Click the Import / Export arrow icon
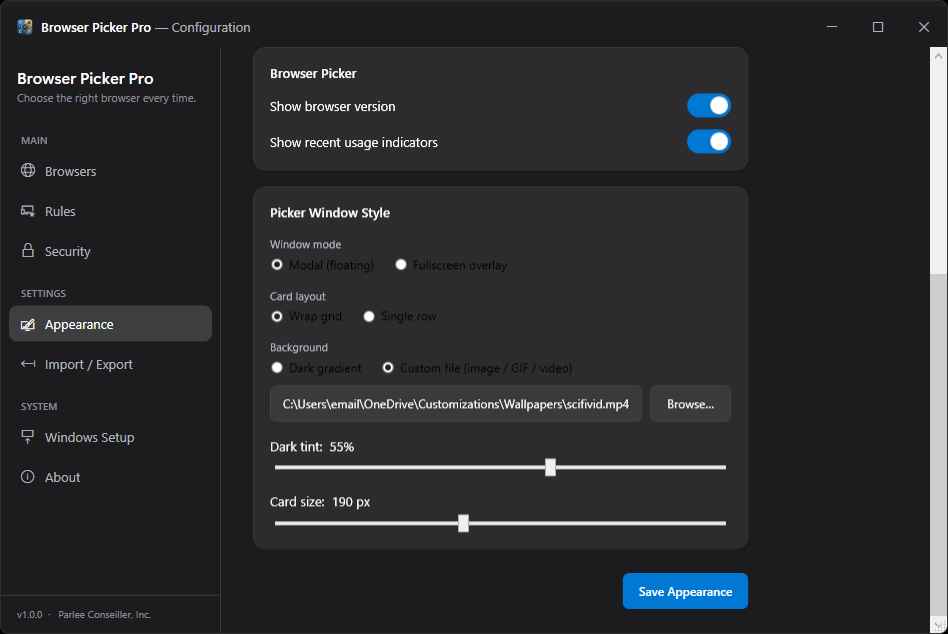948x634 pixels. pyautogui.click(x=28, y=364)
